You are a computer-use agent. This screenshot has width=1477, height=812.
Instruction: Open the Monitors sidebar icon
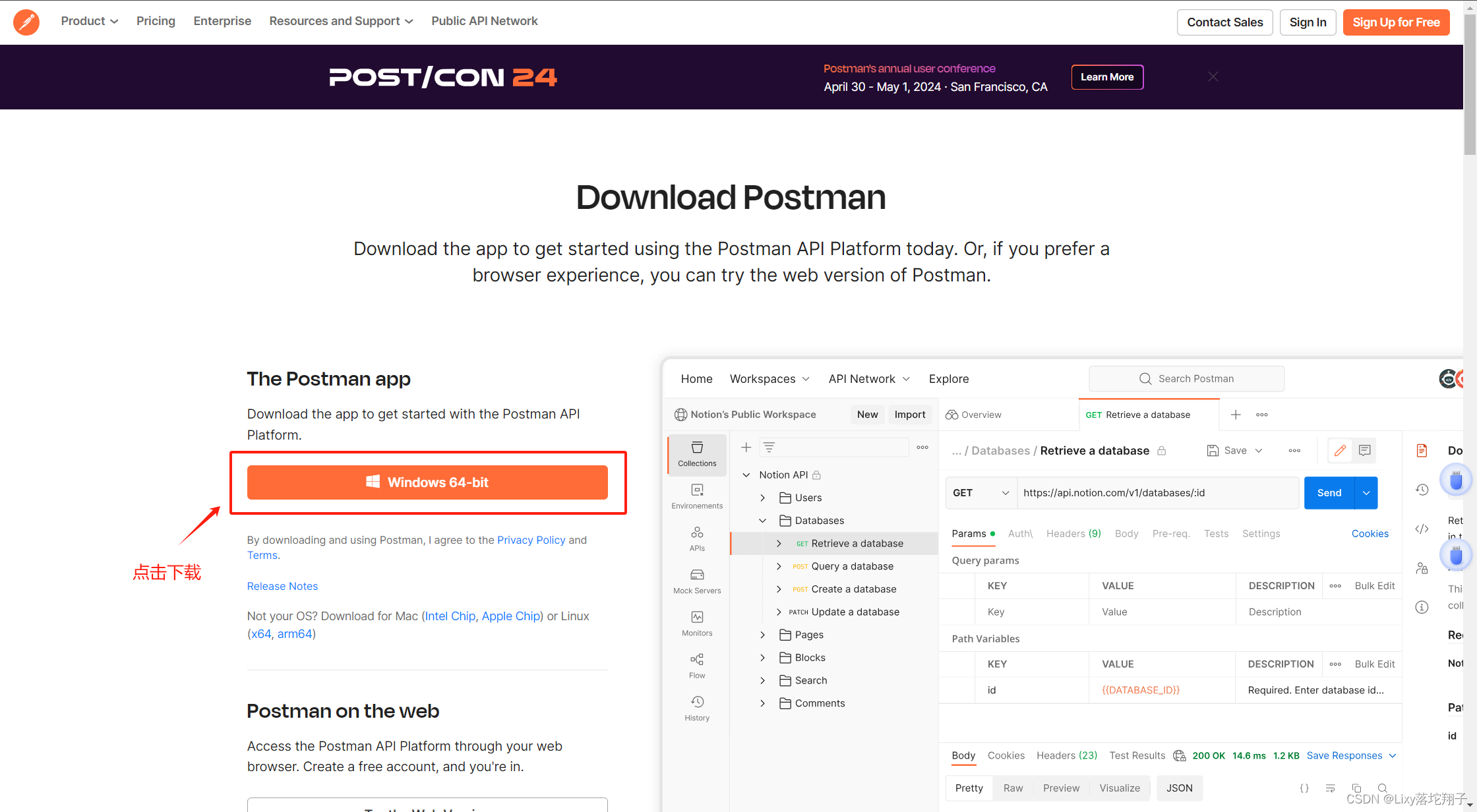point(697,623)
